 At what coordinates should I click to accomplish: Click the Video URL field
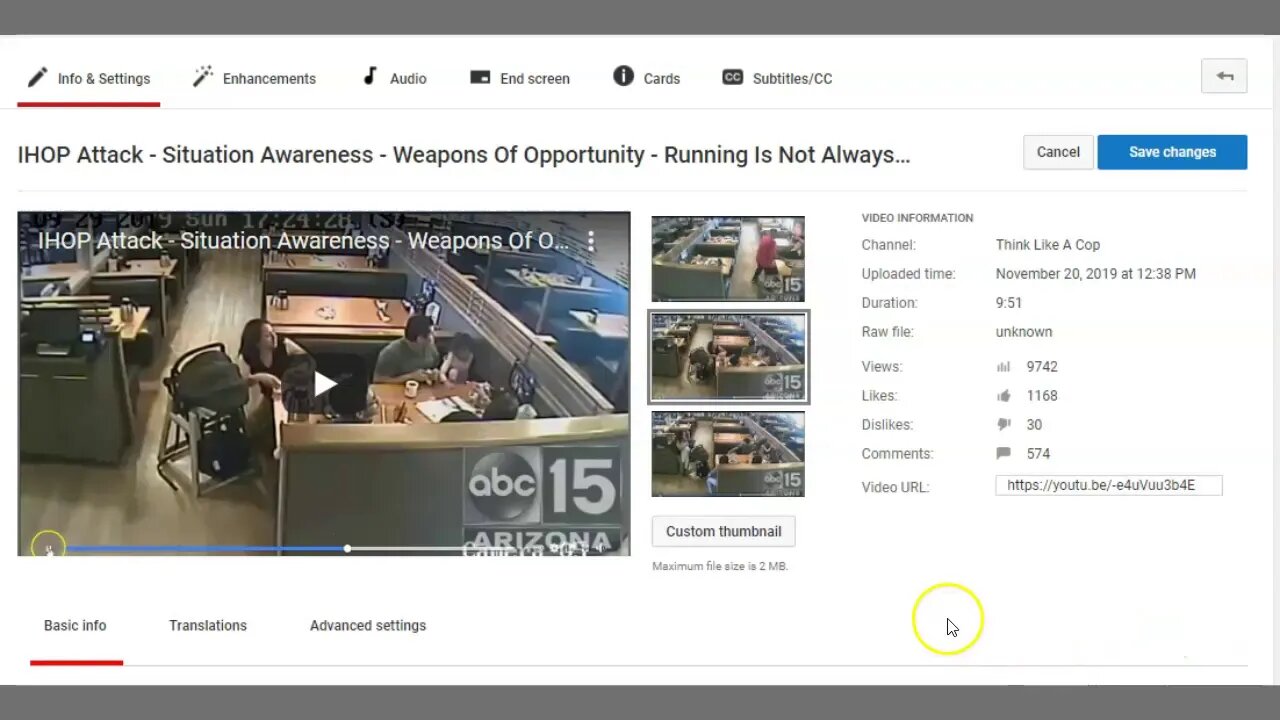pos(1109,485)
